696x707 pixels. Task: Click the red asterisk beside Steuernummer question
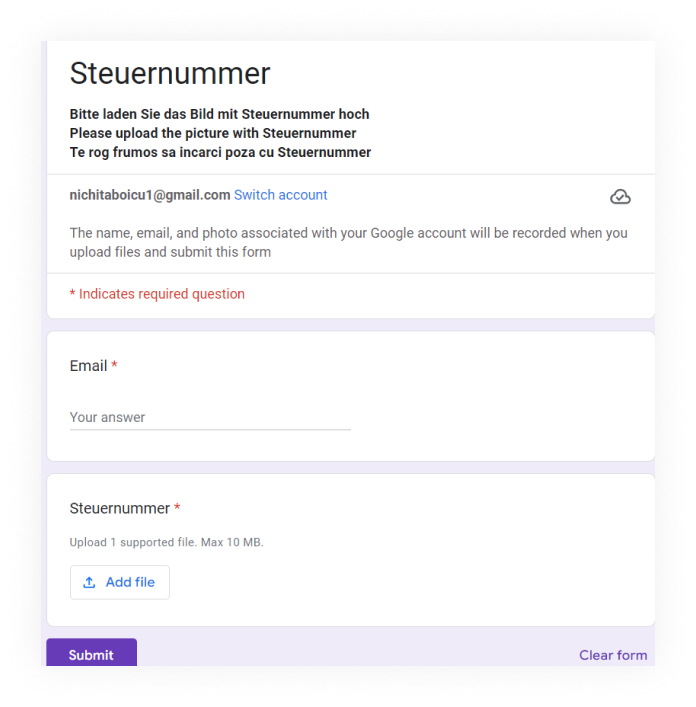tap(177, 508)
